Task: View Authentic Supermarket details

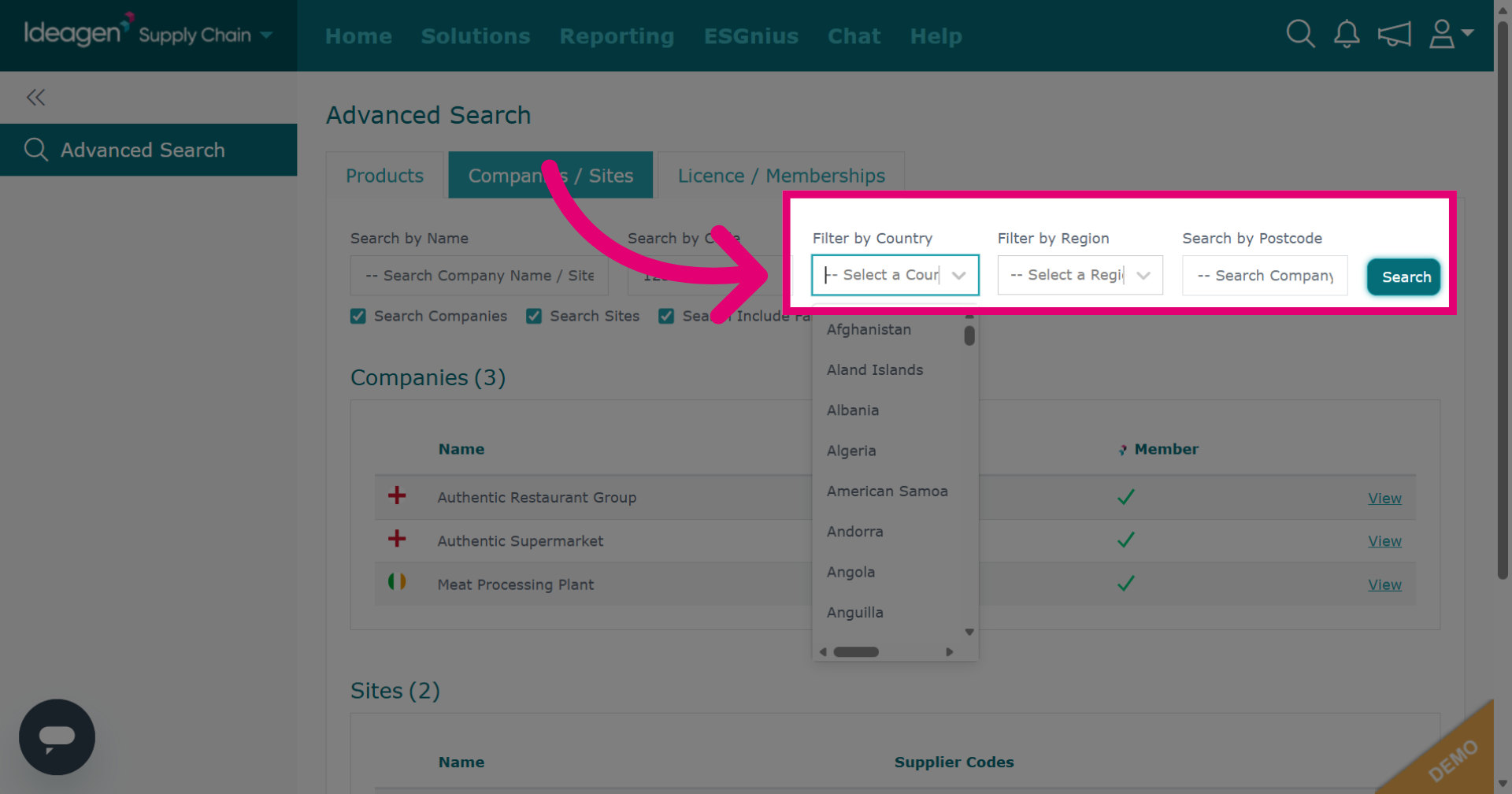Action: (1384, 541)
